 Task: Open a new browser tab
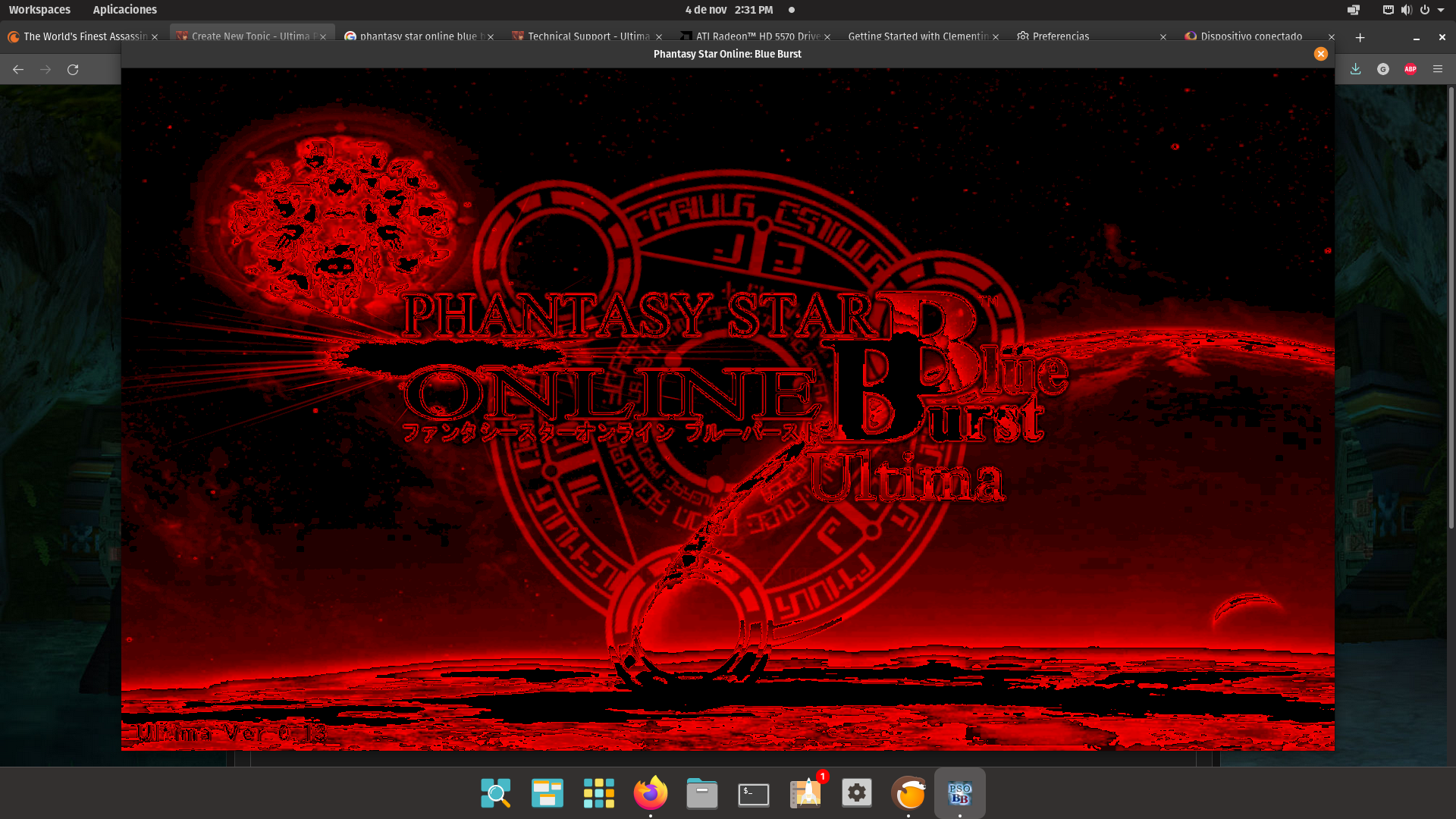(1360, 37)
